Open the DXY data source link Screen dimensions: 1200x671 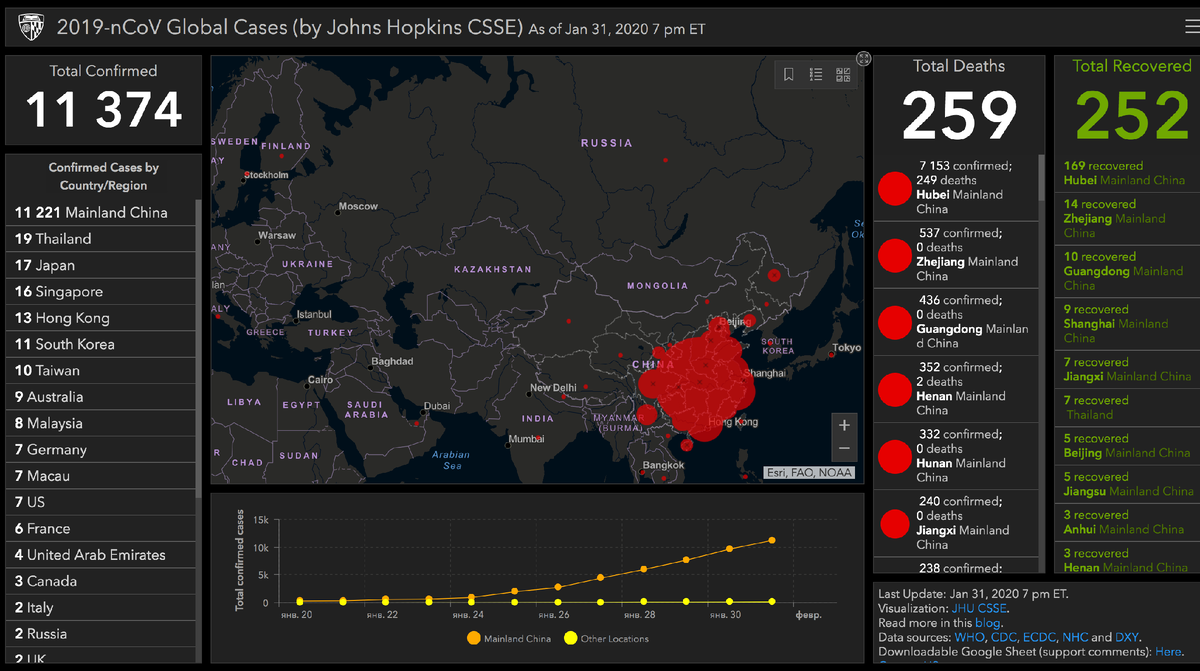tap(1126, 637)
